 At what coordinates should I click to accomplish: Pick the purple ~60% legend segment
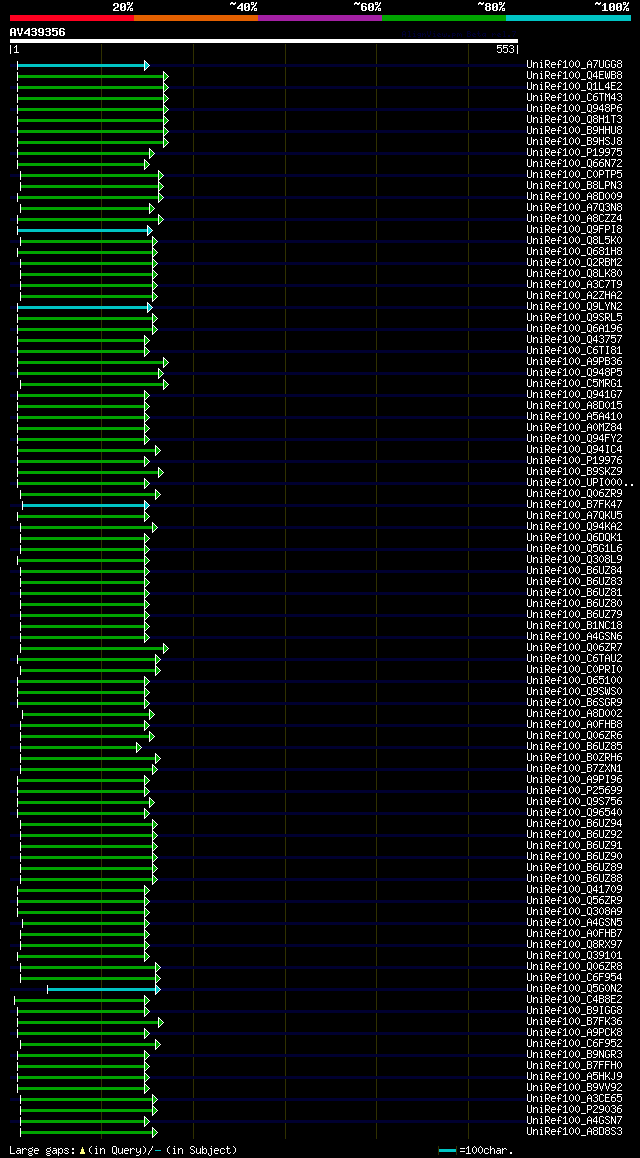point(320,17)
